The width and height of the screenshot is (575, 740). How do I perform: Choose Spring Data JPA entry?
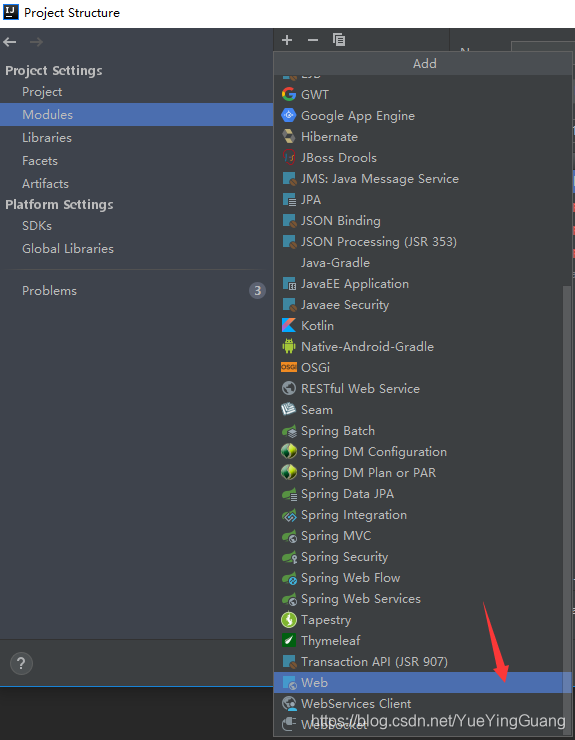pos(422,494)
